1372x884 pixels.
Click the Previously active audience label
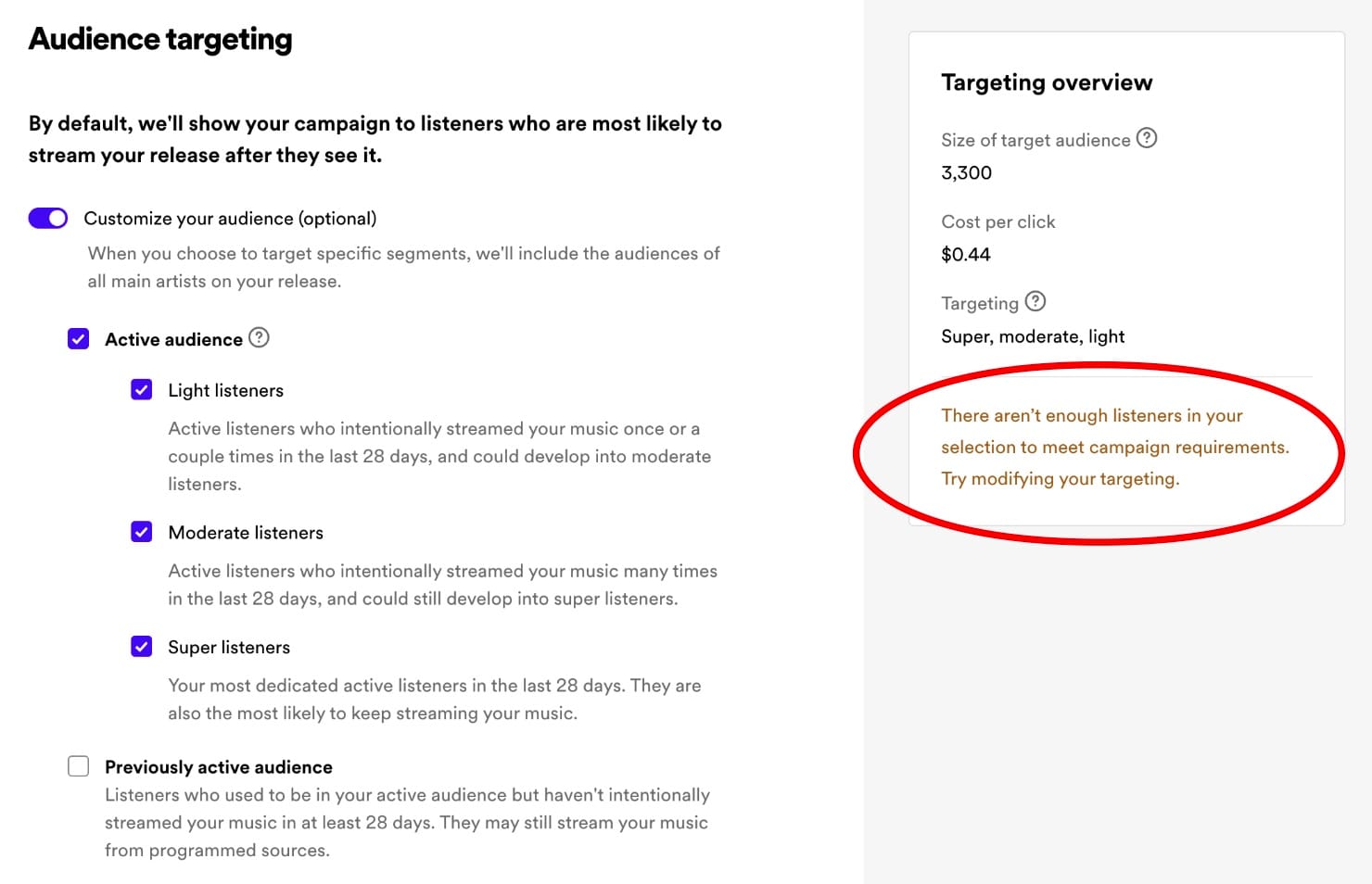pos(218,767)
